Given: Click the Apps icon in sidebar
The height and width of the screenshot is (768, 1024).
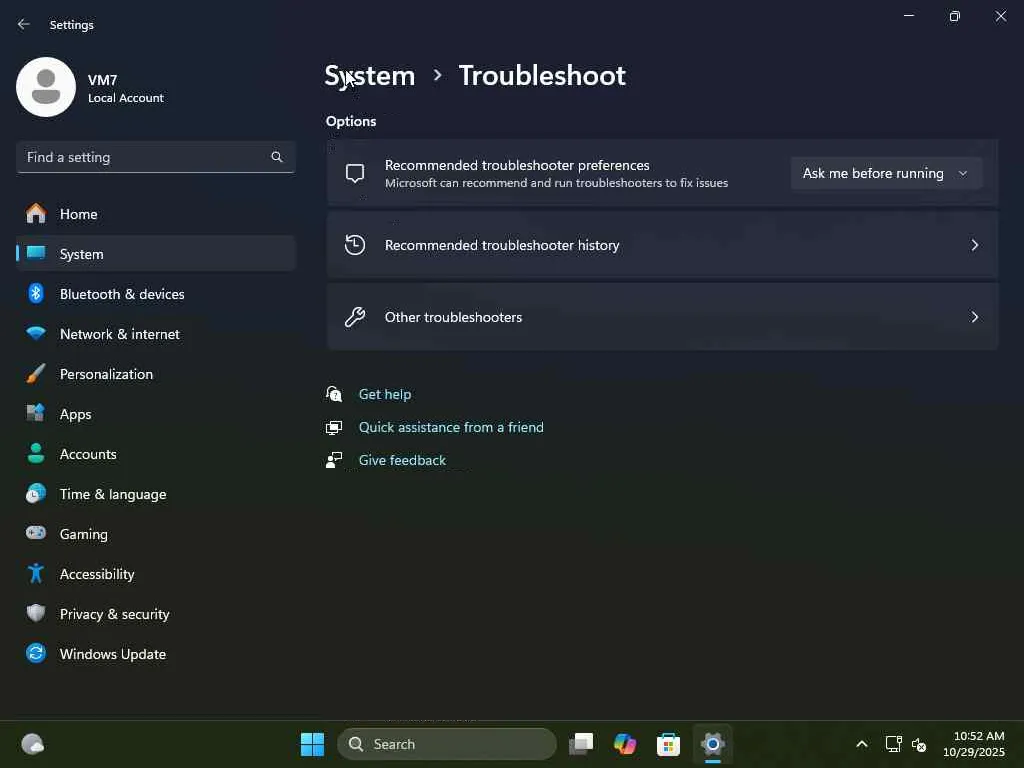Looking at the screenshot, I should tap(36, 413).
